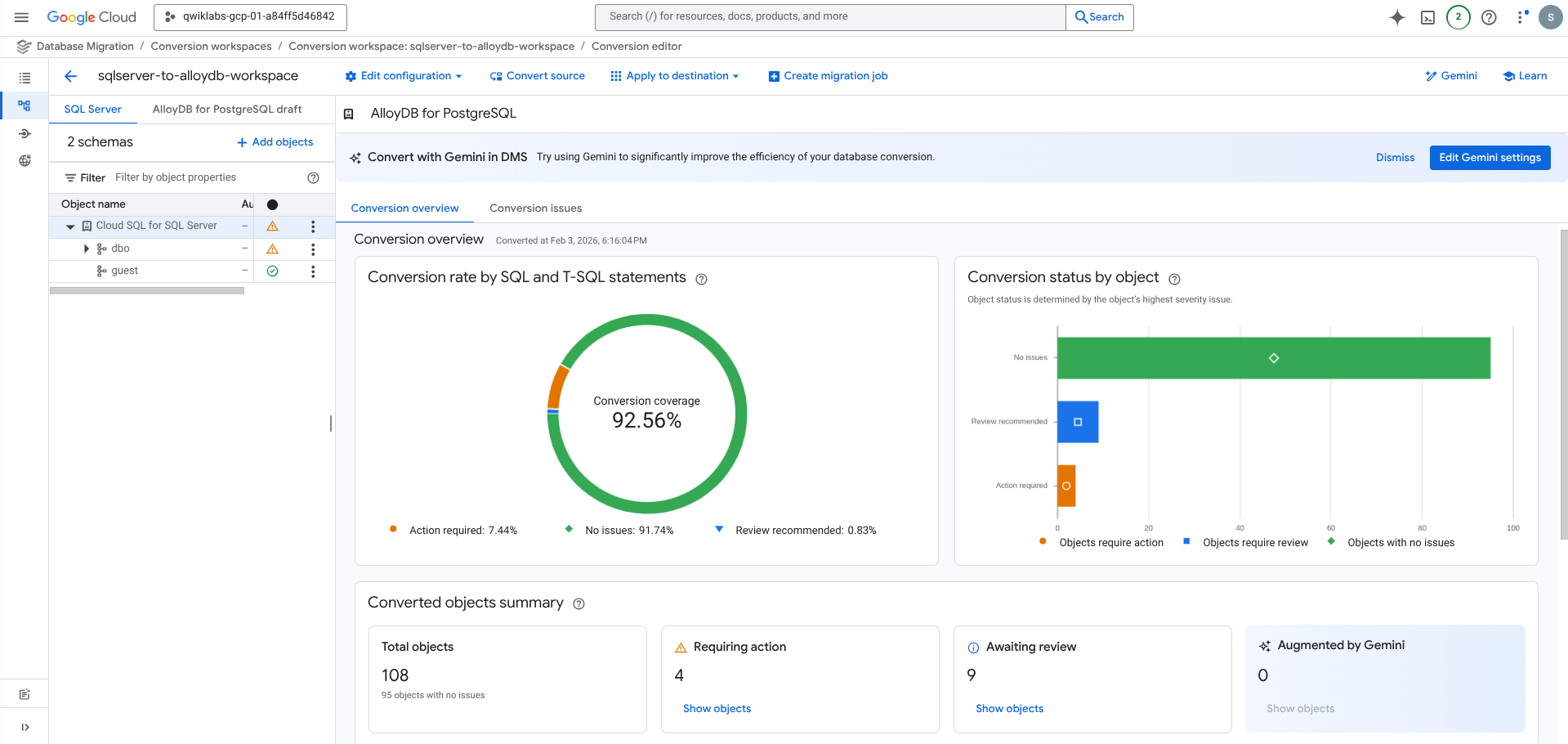Open more actions menu for guest schema
This screenshot has width=1568, height=744.
(313, 271)
